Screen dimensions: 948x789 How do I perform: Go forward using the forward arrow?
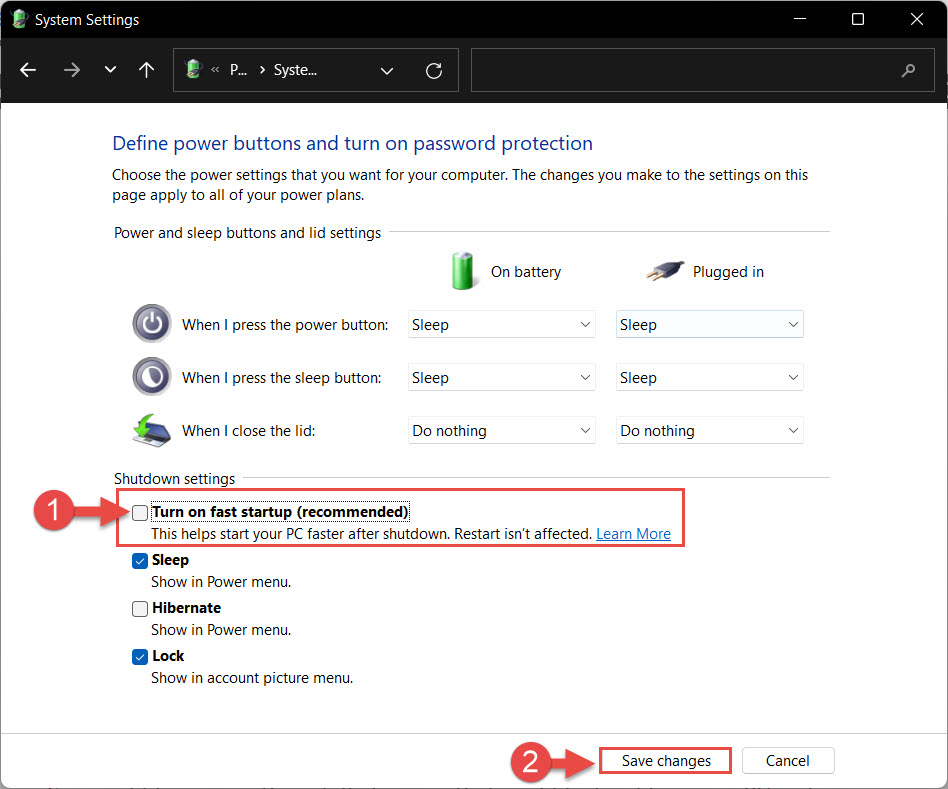pos(71,70)
